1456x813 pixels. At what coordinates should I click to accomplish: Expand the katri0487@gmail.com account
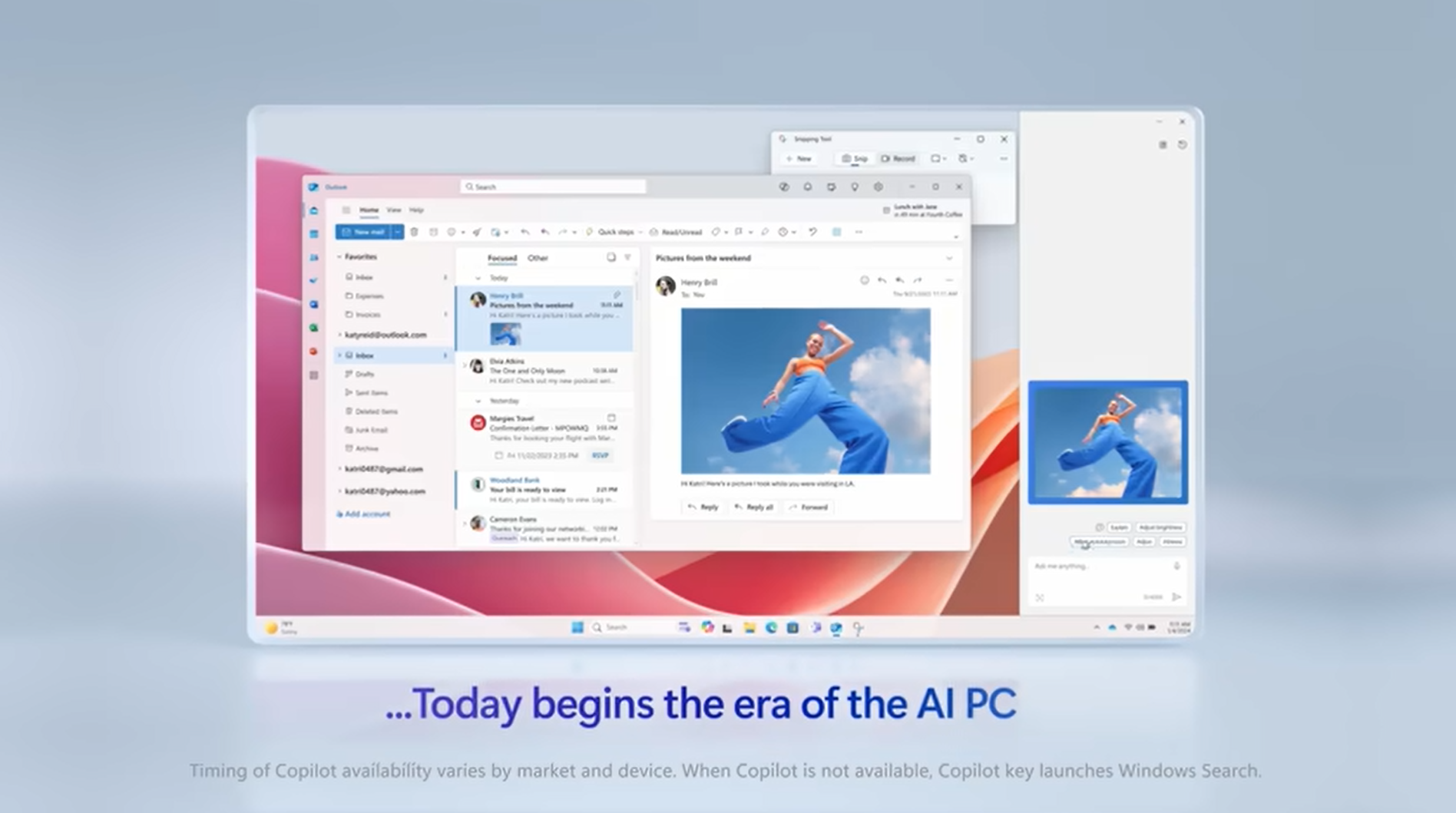pyautogui.click(x=339, y=468)
